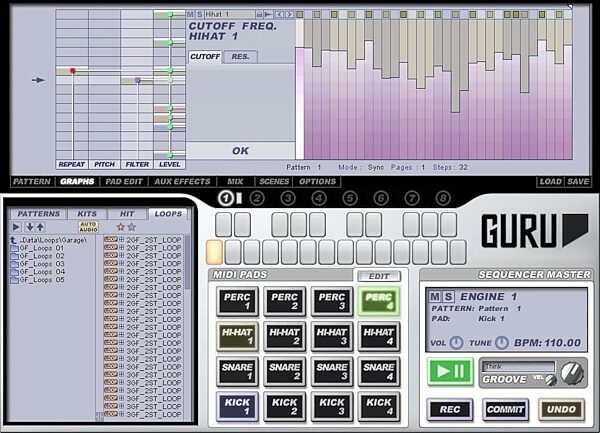Solo the Hihat 1 graph track (S)

tap(199, 15)
